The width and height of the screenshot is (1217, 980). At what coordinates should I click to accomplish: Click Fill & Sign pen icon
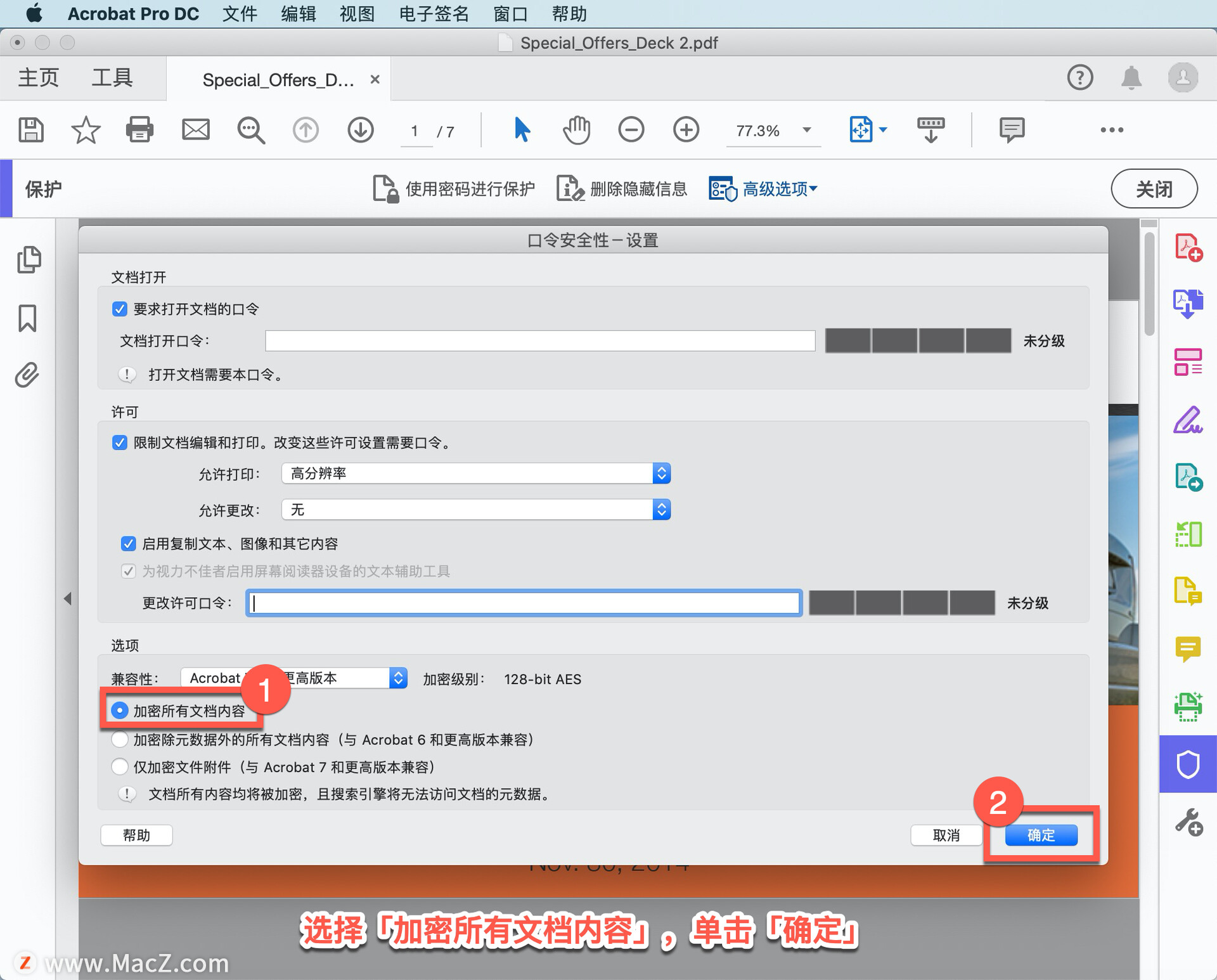point(1188,420)
